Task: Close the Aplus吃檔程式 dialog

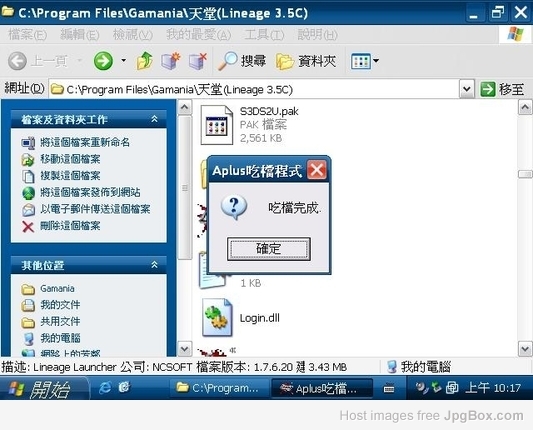Action: (x=317, y=170)
